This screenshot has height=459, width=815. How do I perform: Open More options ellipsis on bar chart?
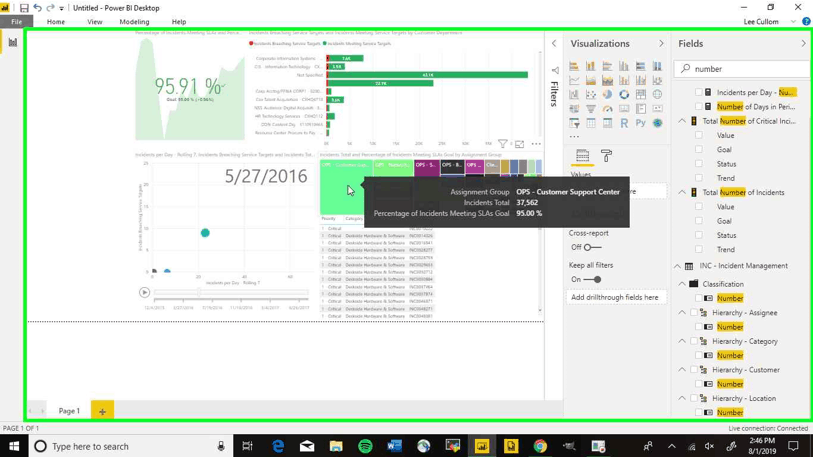pyautogui.click(x=536, y=144)
